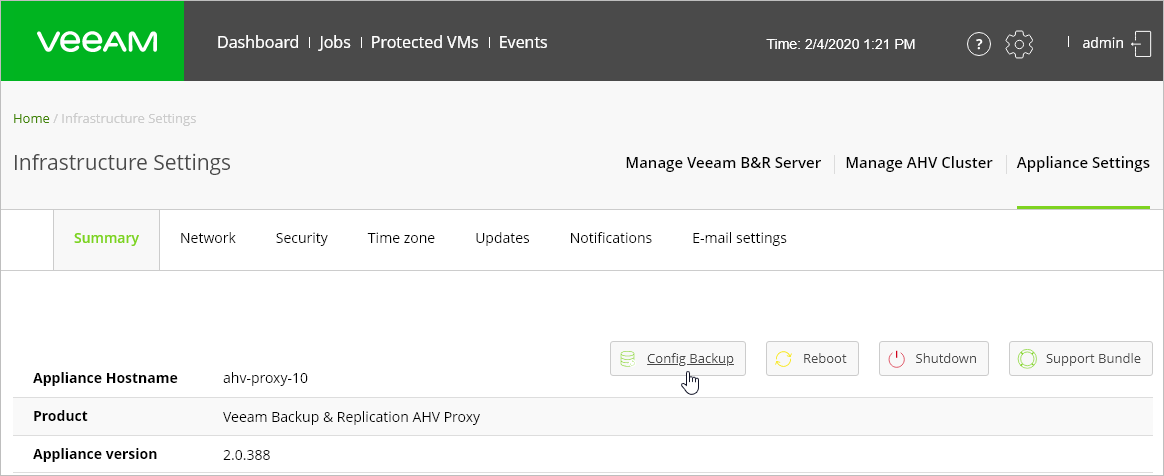Open Manage Veeam B&R Server
This screenshot has height=476, width=1164.
(x=723, y=163)
